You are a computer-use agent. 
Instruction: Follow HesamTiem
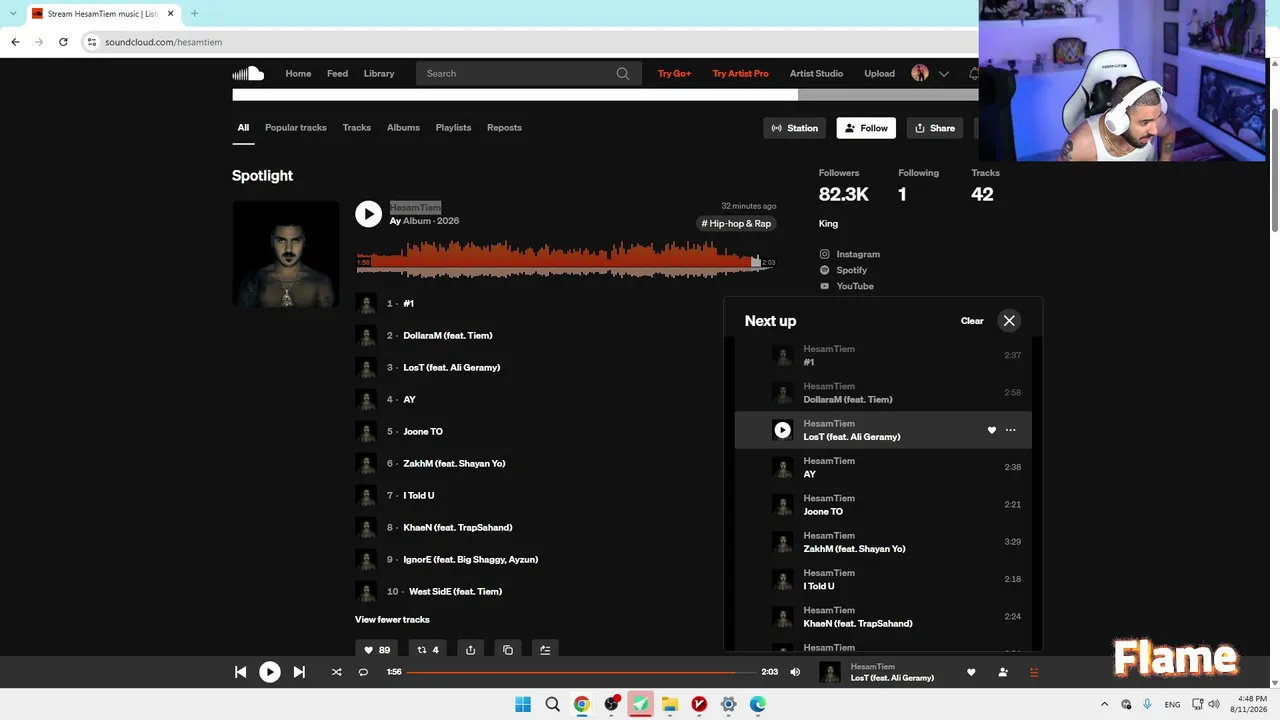click(x=866, y=128)
